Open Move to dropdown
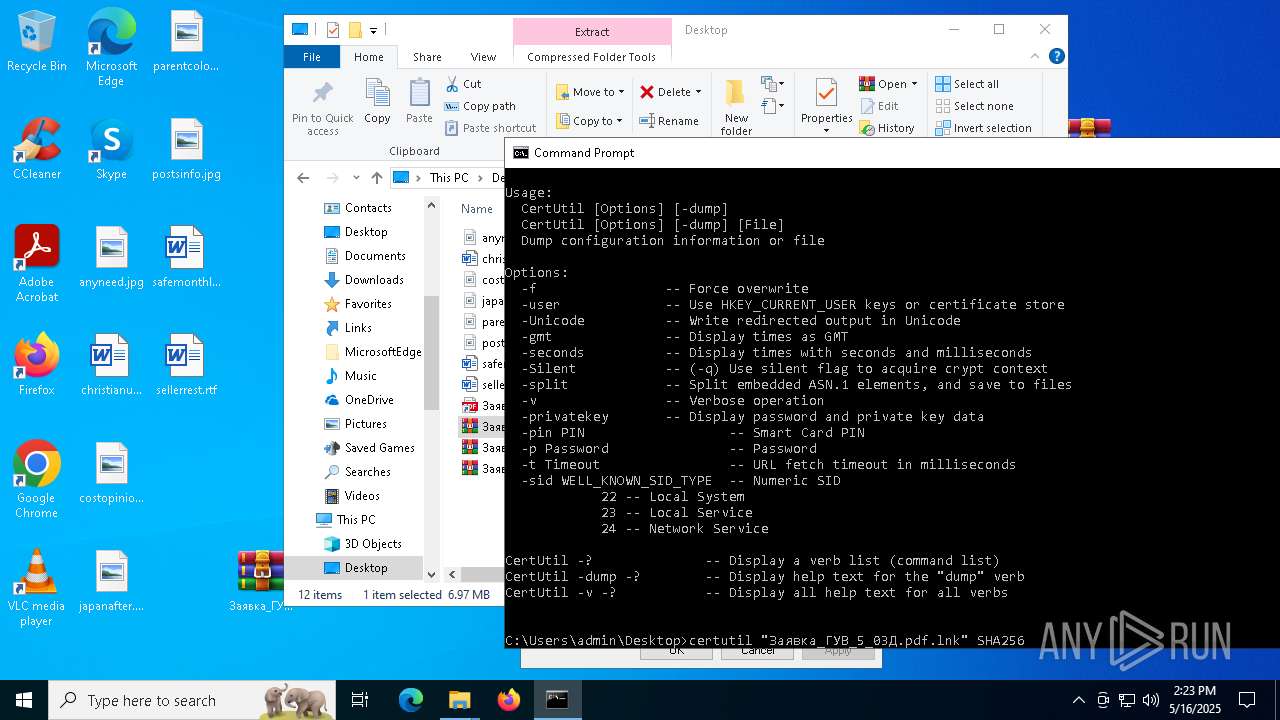The width and height of the screenshot is (1280, 720). pyautogui.click(x=590, y=92)
